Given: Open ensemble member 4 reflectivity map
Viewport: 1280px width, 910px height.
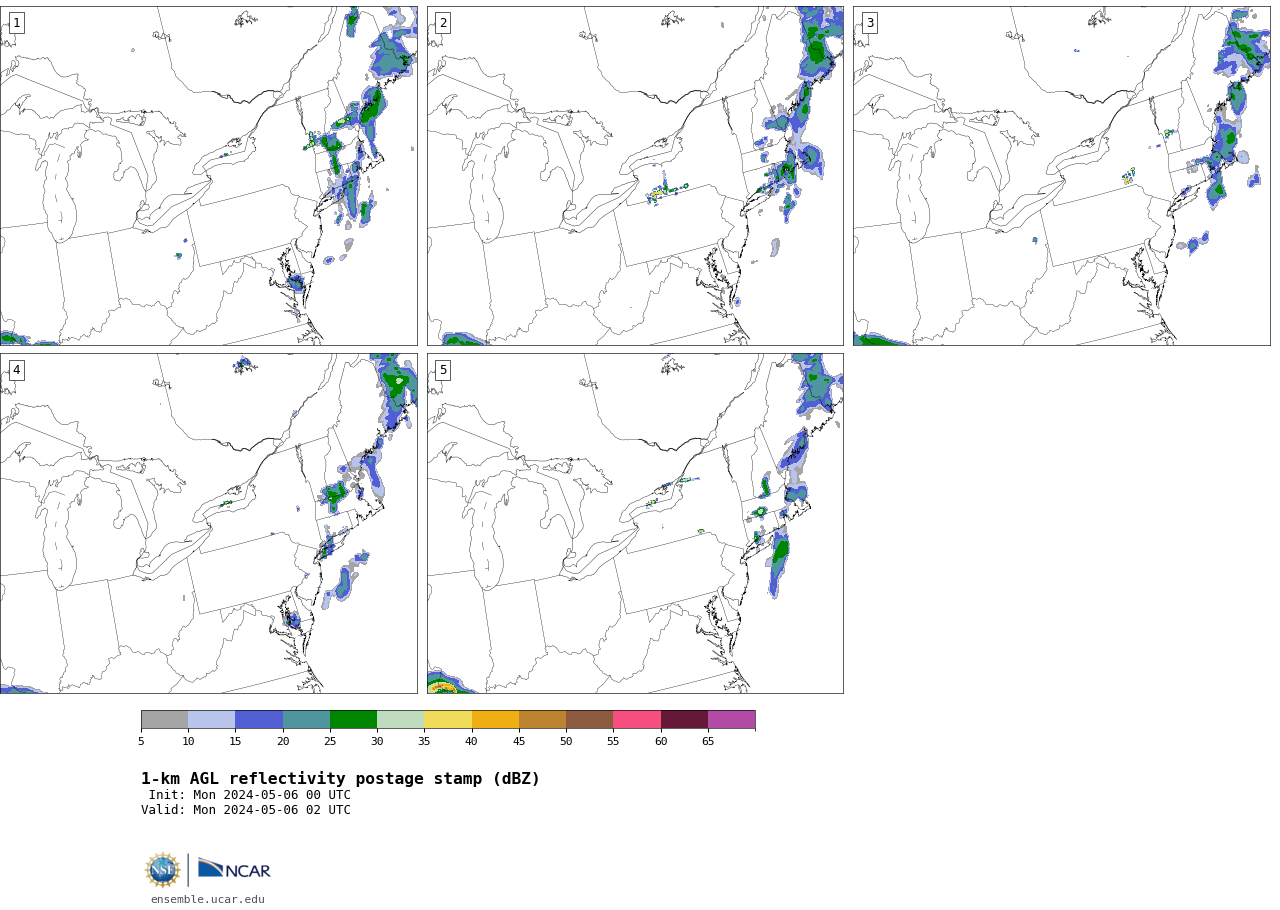Looking at the screenshot, I should click(209, 523).
